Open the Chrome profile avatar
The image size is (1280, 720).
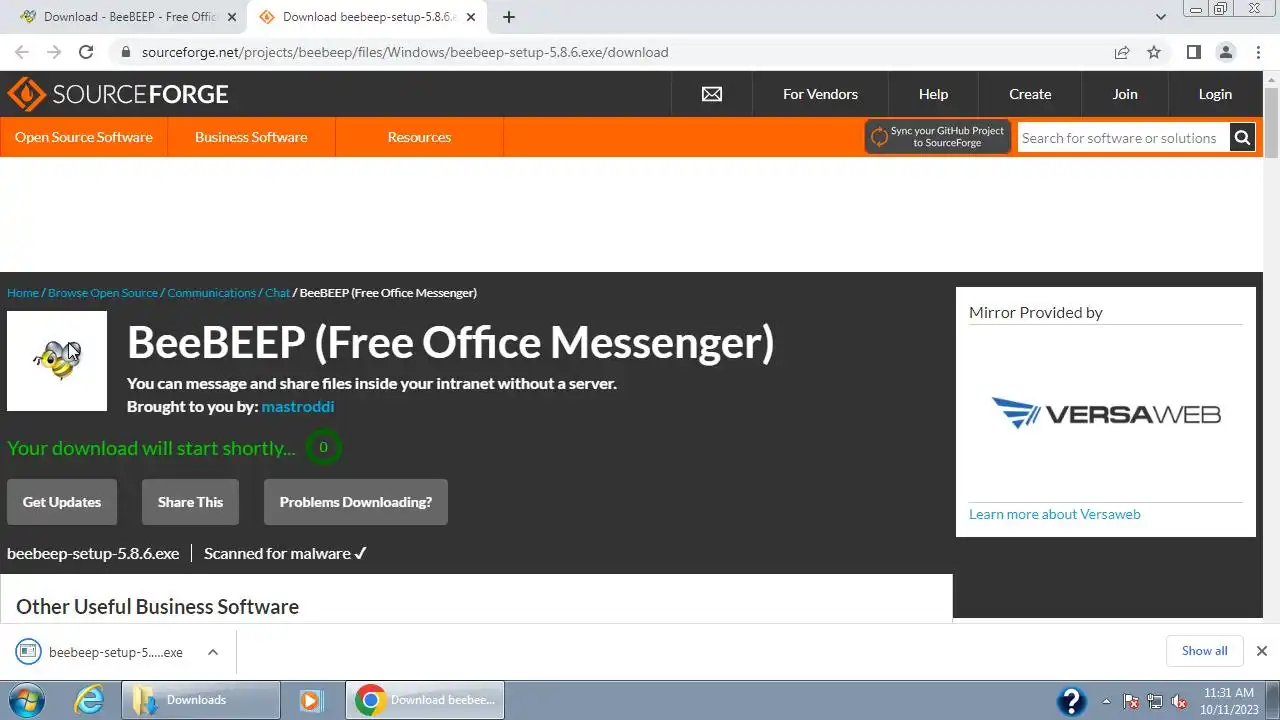(x=1226, y=52)
